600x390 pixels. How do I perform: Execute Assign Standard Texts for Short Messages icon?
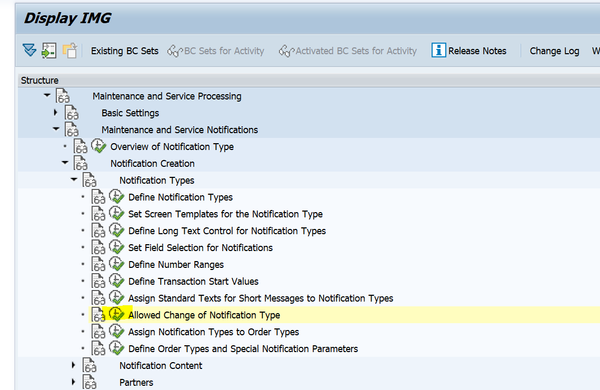[x=117, y=298]
